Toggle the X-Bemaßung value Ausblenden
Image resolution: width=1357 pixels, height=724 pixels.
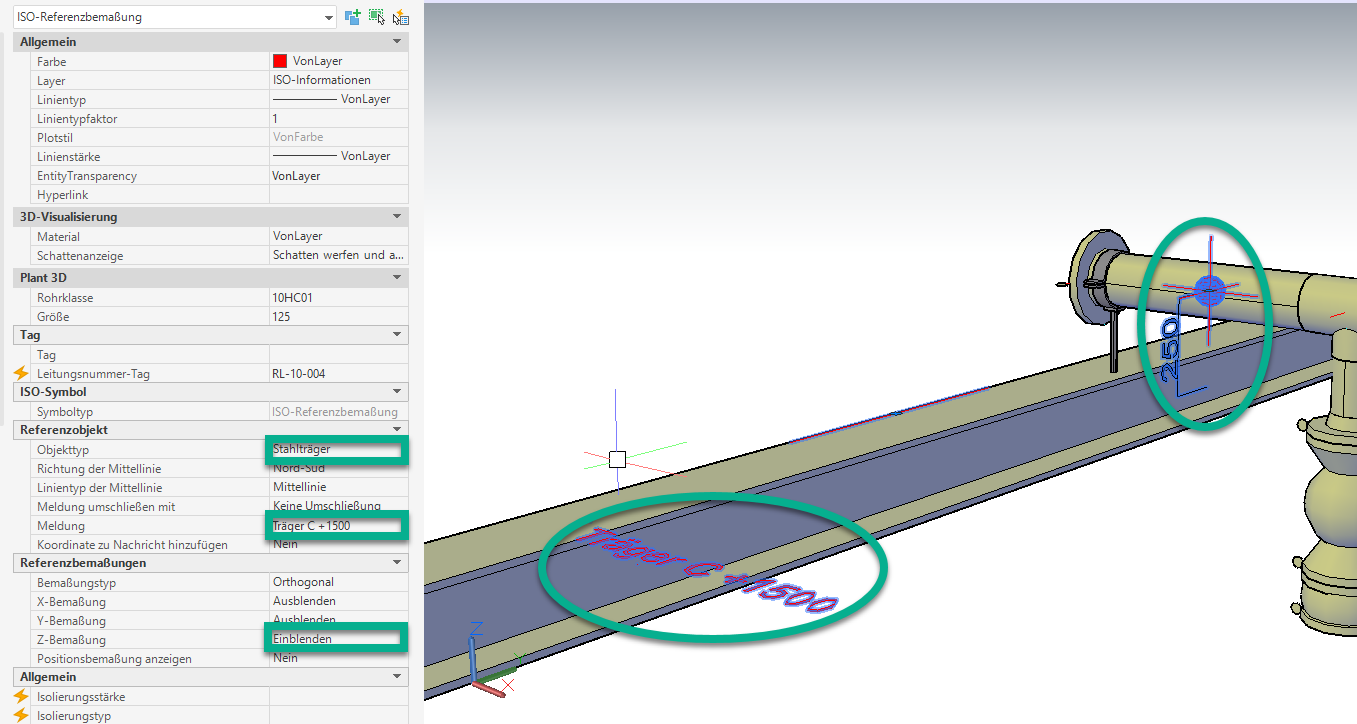(335, 601)
